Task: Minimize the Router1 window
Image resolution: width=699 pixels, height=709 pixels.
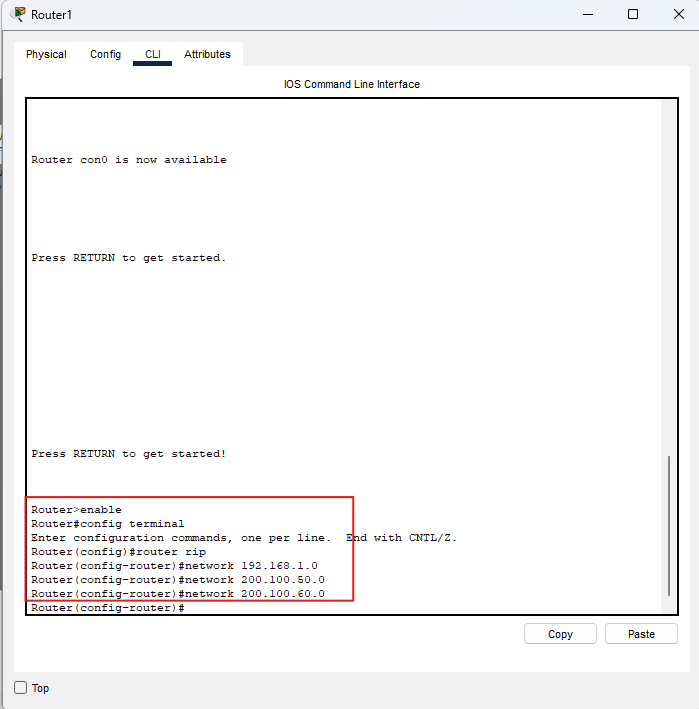Action: (x=588, y=14)
